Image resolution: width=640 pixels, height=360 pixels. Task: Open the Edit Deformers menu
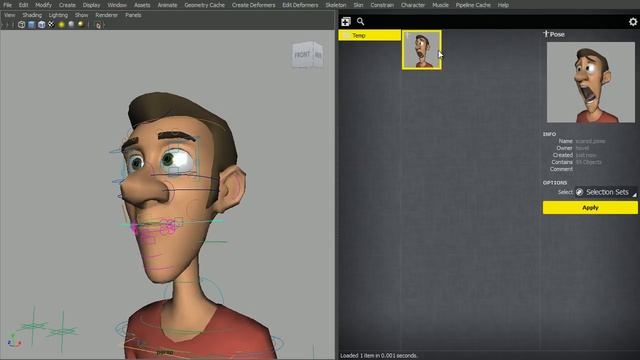click(300, 5)
